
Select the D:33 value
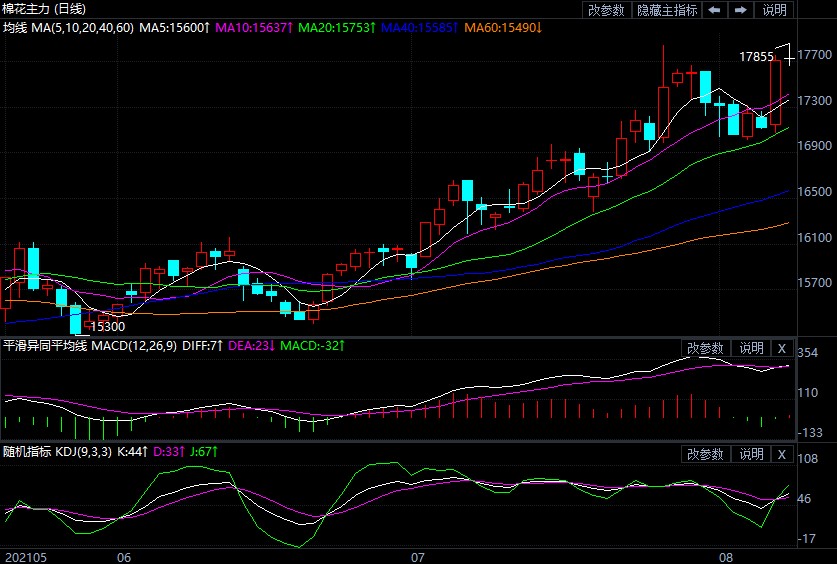tap(169, 452)
